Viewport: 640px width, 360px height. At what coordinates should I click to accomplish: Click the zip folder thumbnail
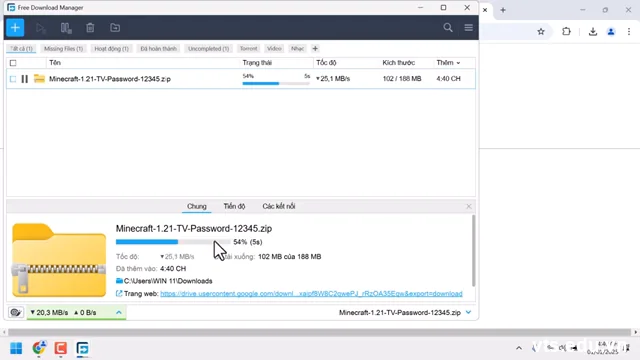point(59,260)
